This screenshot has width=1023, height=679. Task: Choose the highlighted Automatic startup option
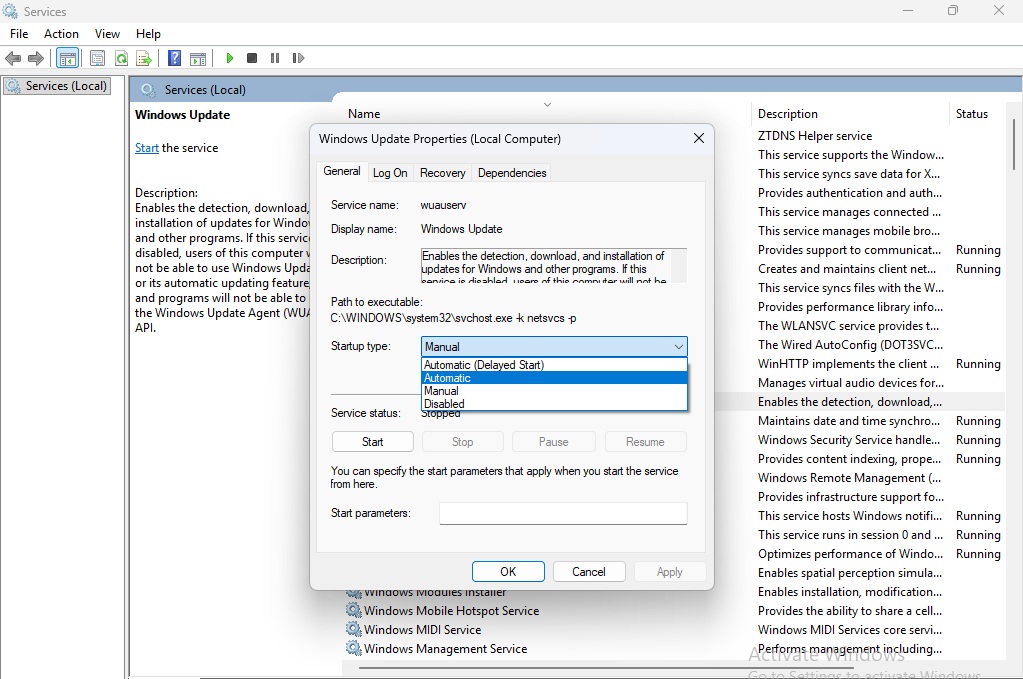click(x=555, y=378)
